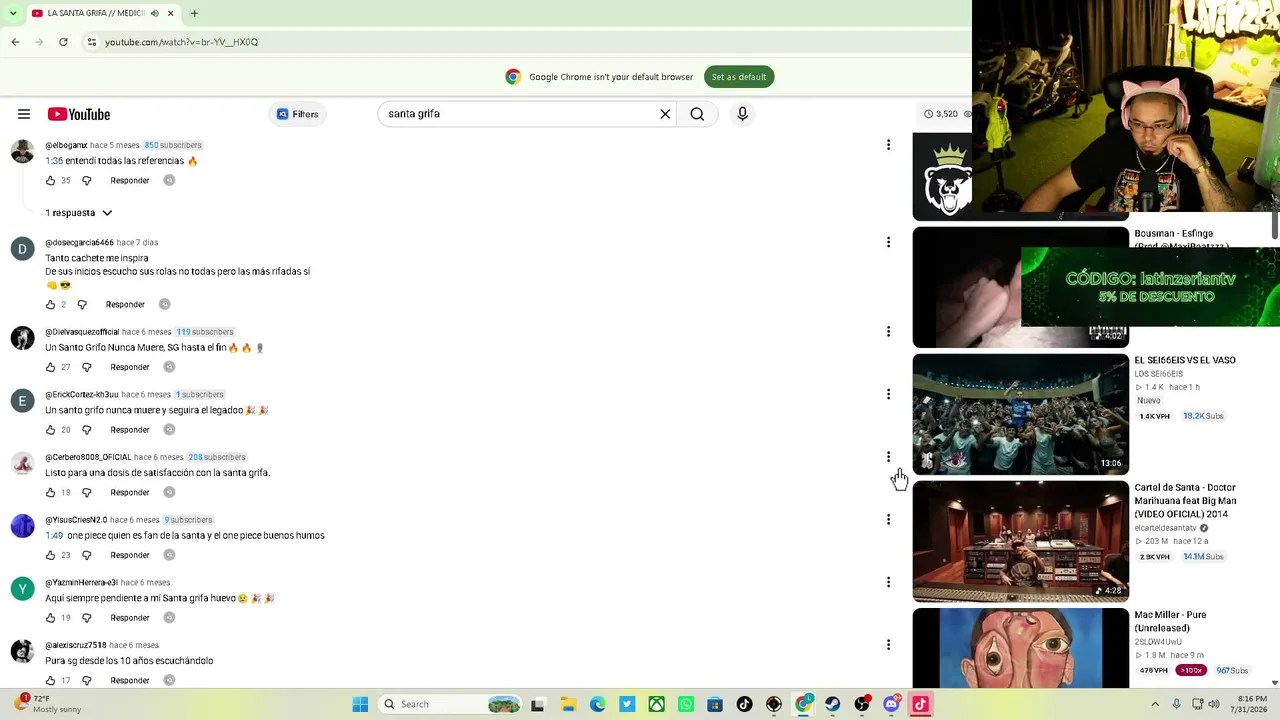Launch Microsoft Edge from the taskbar
Screen dimensions: 1280x720
click(597, 704)
